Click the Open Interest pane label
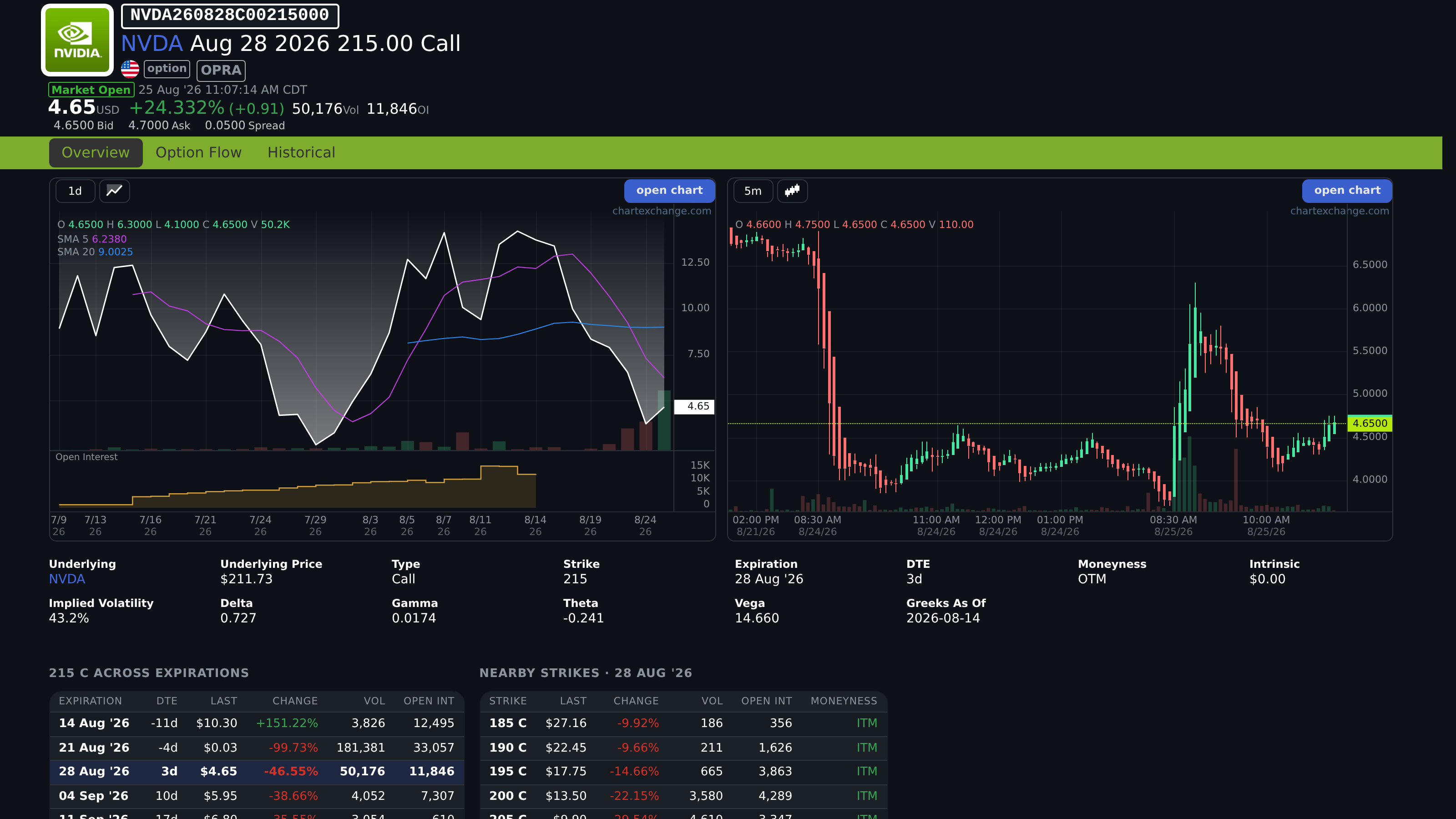 pyautogui.click(x=86, y=457)
